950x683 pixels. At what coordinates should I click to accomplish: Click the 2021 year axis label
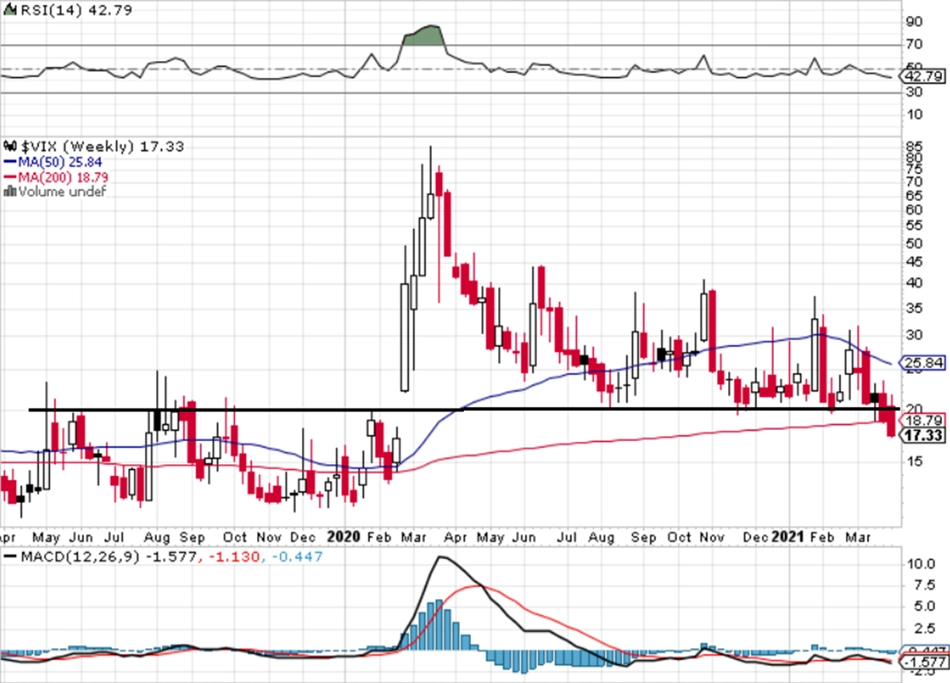pos(788,537)
